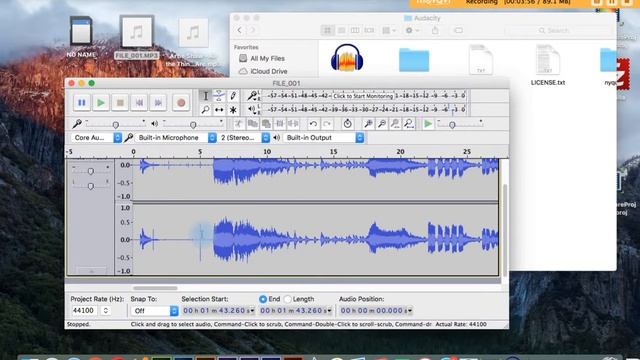The width and height of the screenshot is (640, 360).
Task: Click the Copy icon in edit toolbar
Action: click(x=253, y=124)
